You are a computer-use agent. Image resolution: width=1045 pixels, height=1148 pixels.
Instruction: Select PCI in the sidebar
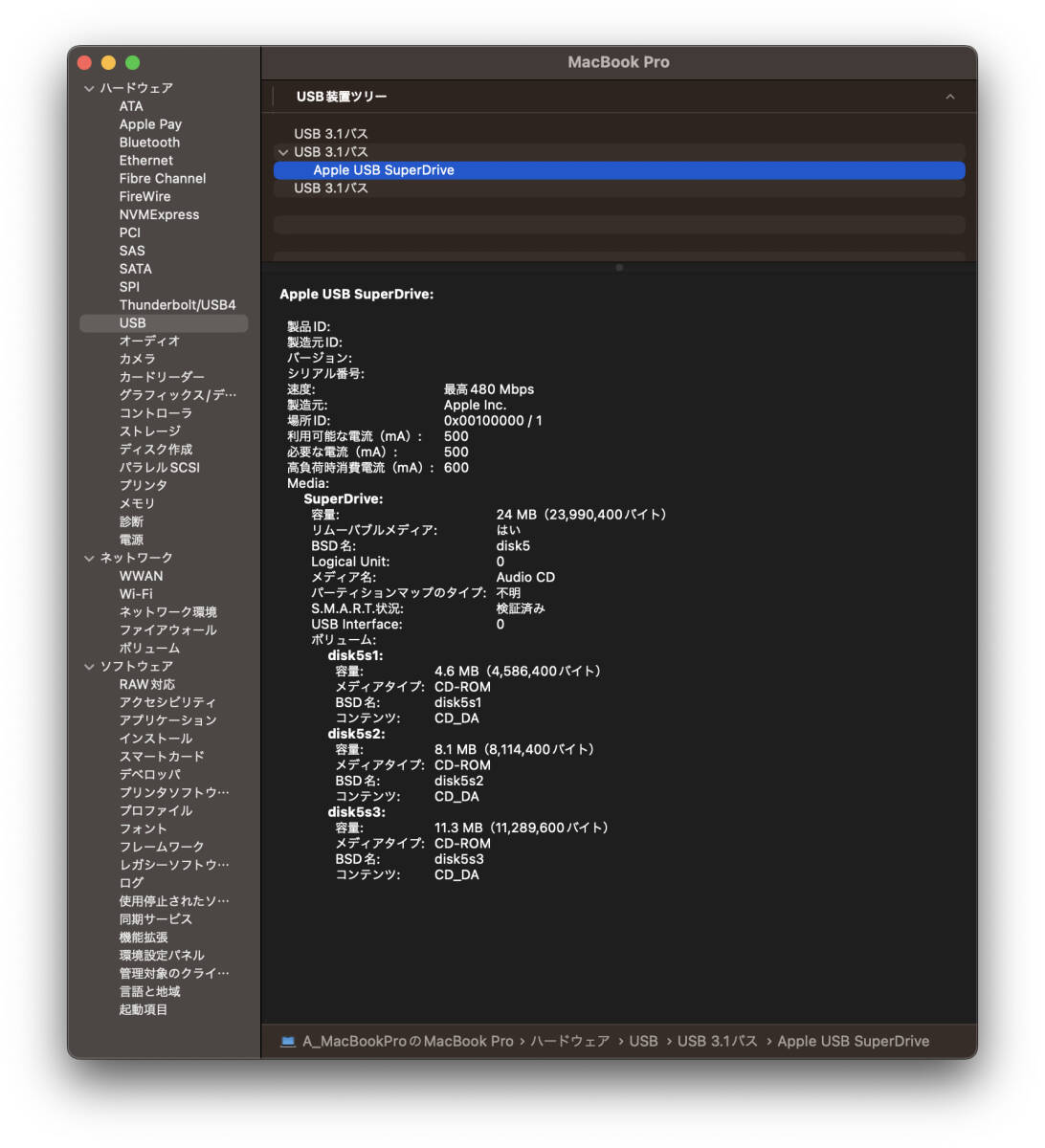pos(129,232)
